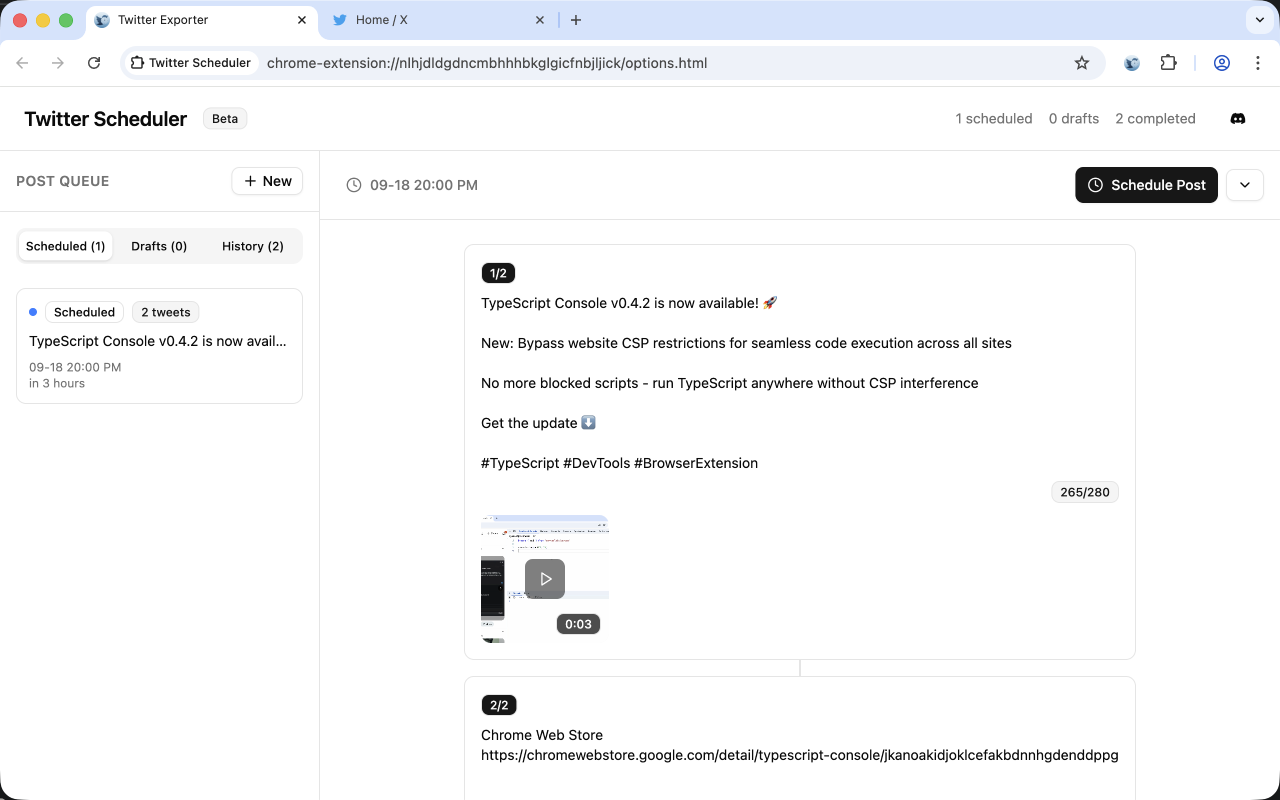1280x800 pixels.
Task: Close the Twitter Exporter tab
Action: point(302,20)
